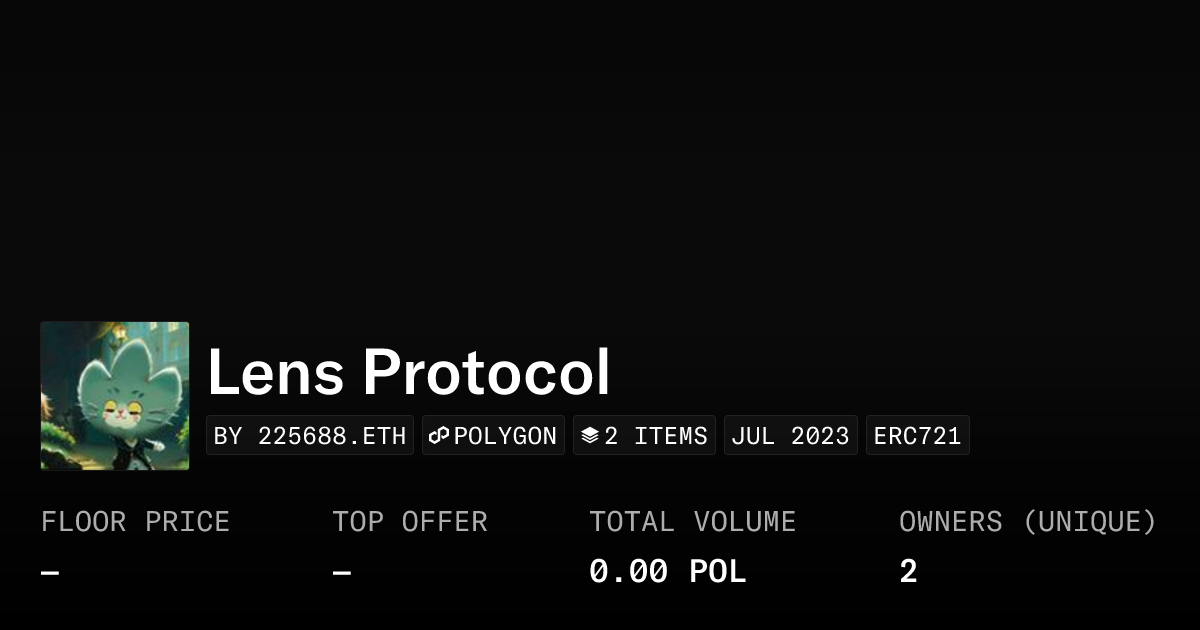Screen dimensions: 1200x630
Task: Select the dash under Top Offer
Action: pyautogui.click(x=341, y=573)
